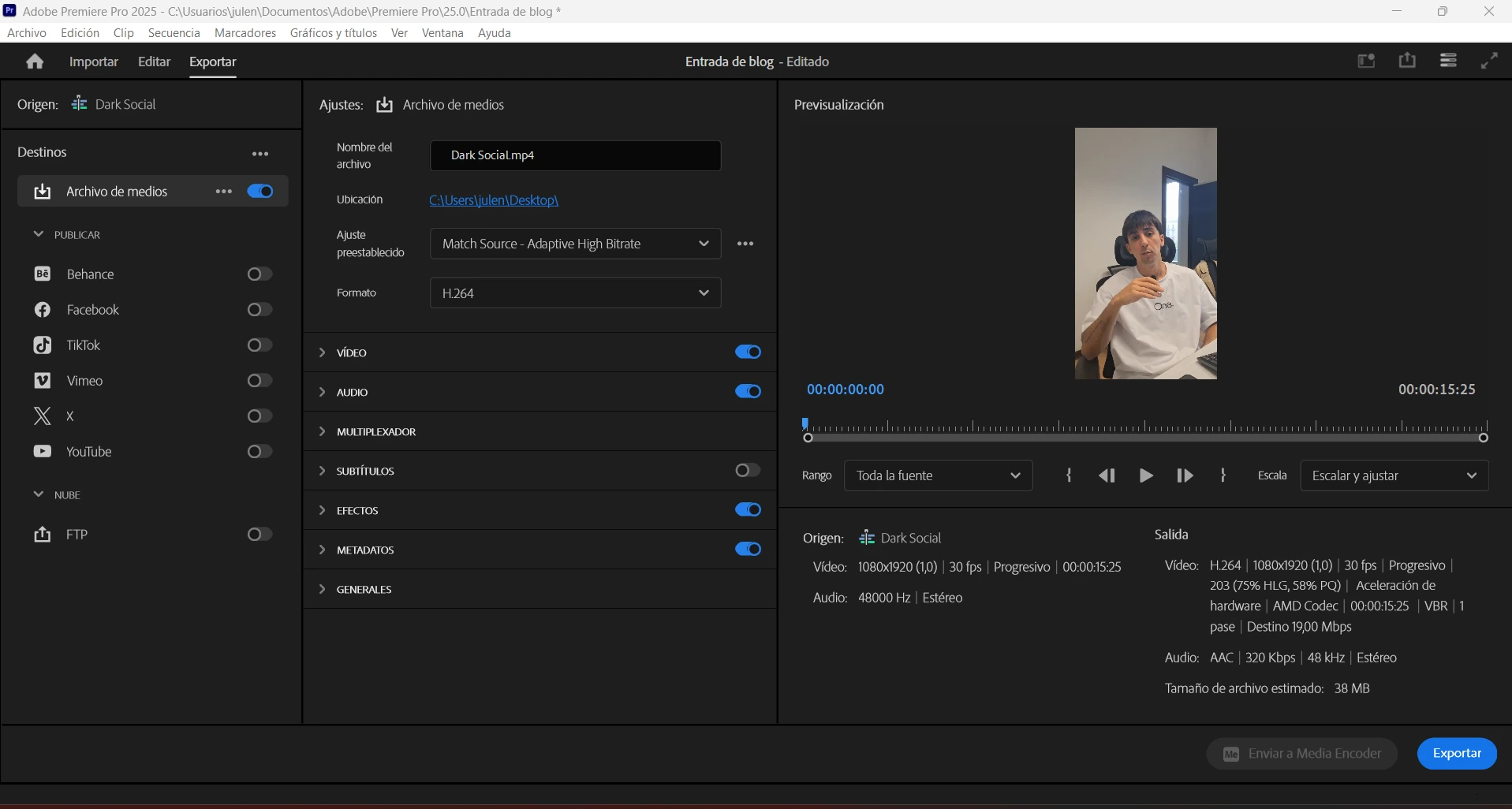Toggle full screen video output icon

click(x=1489, y=61)
